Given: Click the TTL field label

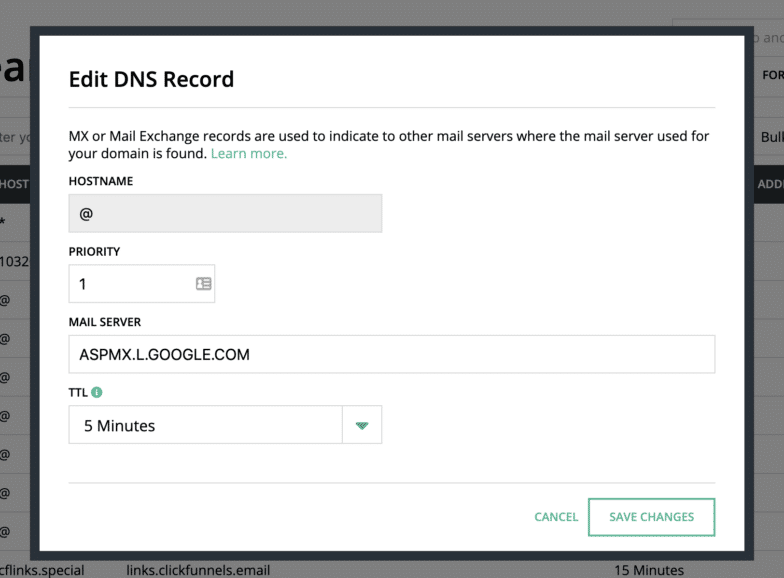Looking at the screenshot, I should pos(78,393).
